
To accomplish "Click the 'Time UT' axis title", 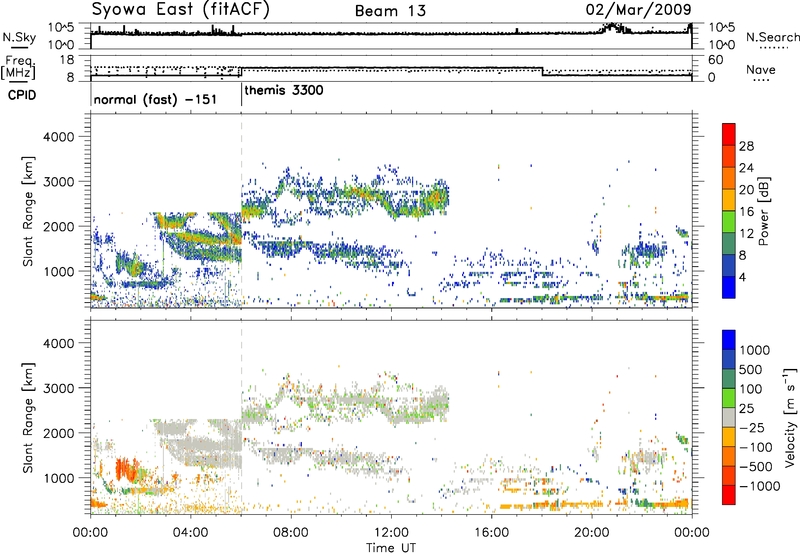I will tap(391, 548).
